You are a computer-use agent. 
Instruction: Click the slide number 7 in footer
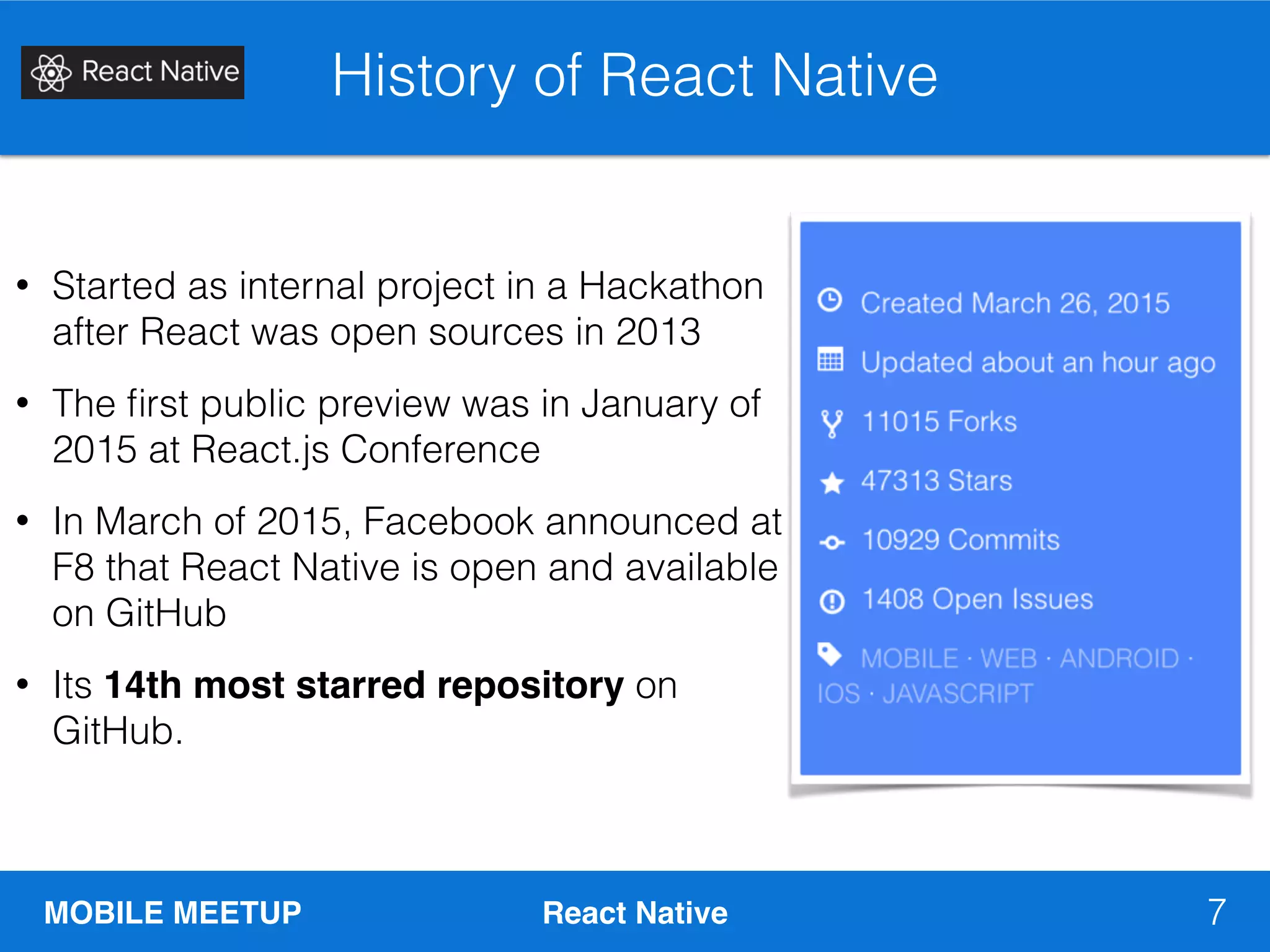(1216, 912)
